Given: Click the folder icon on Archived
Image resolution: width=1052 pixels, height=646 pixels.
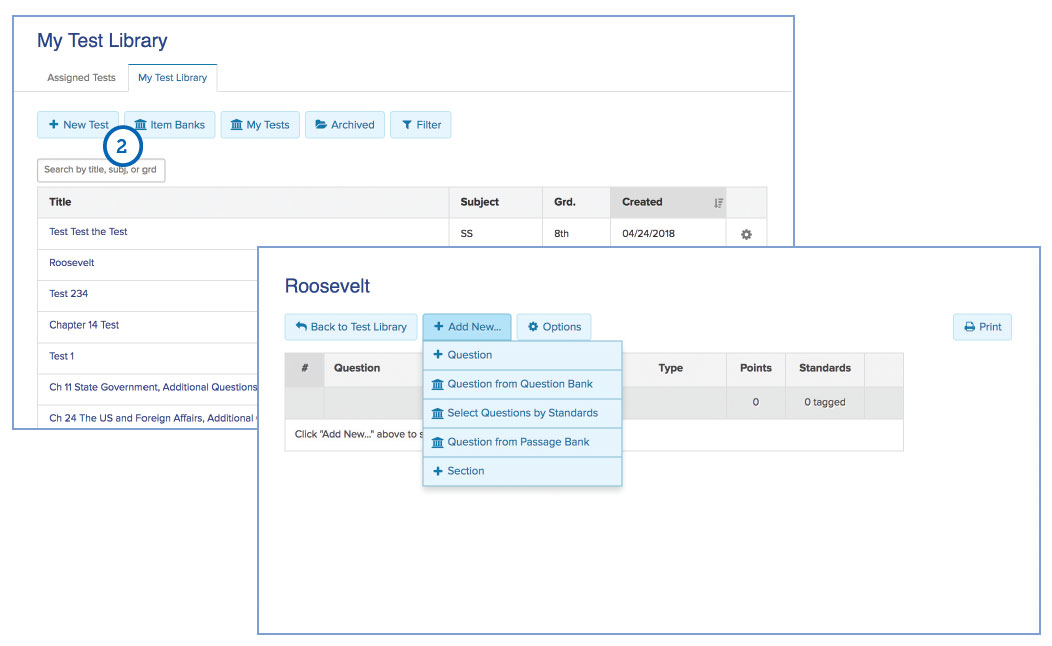Looking at the screenshot, I should (x=321, y=124).
